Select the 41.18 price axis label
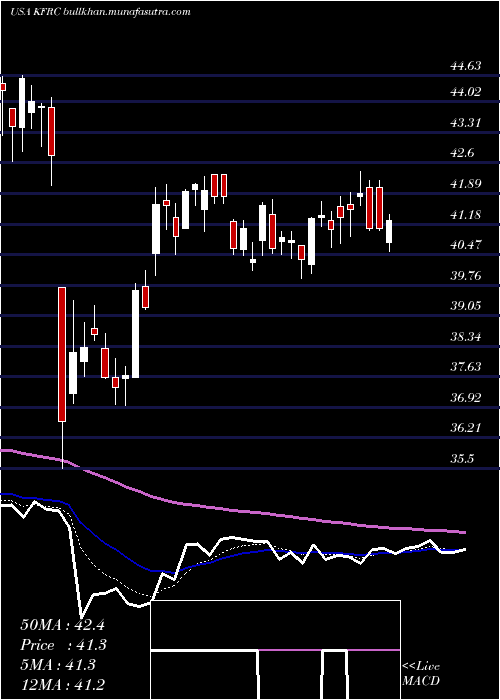Image resolution: width=500 pixels, height=700 pixels. click(x=466, y=215)
